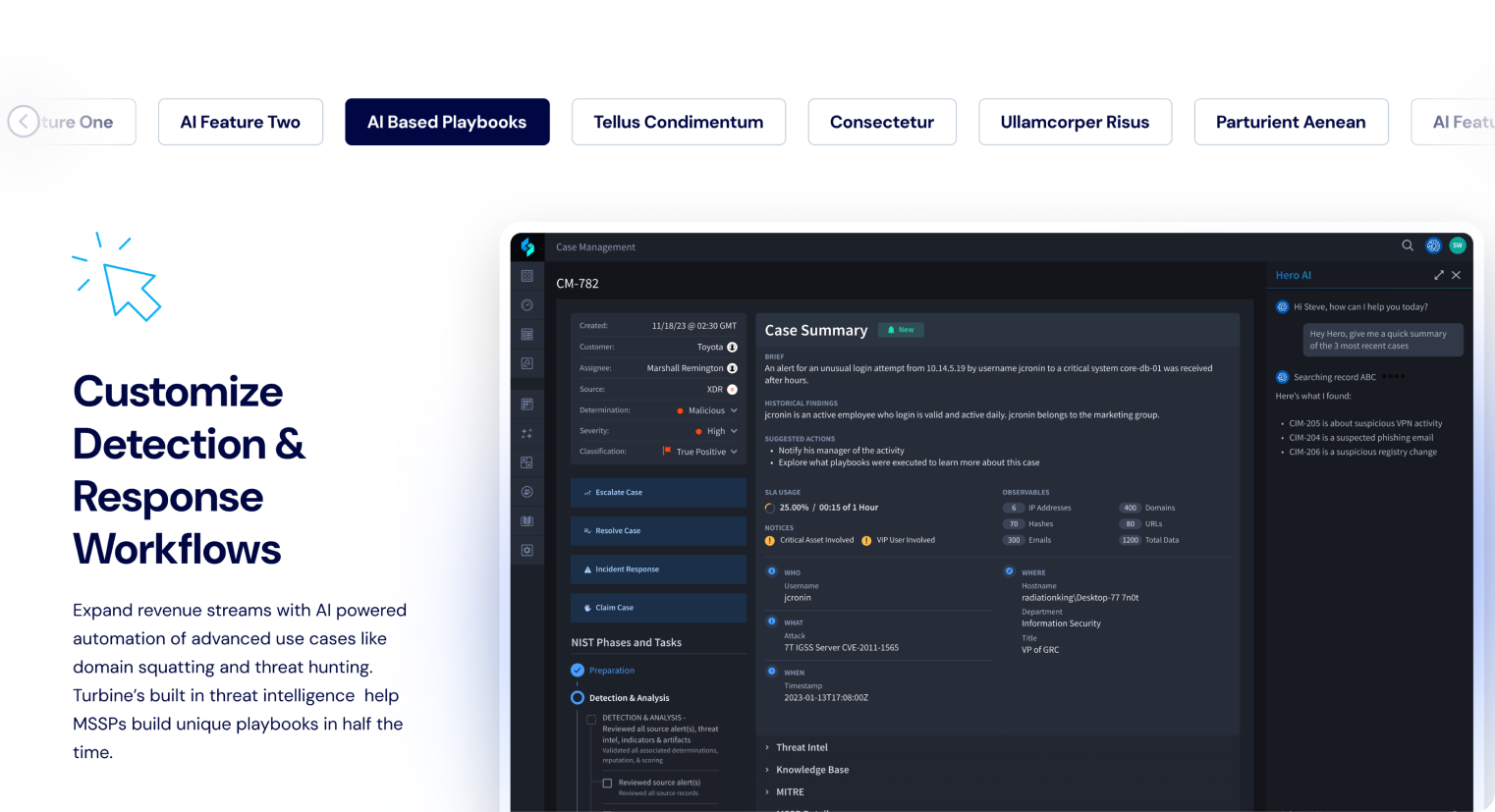Click the SW user avatar
The image size is (1495, 812).
click(1458, 245)
